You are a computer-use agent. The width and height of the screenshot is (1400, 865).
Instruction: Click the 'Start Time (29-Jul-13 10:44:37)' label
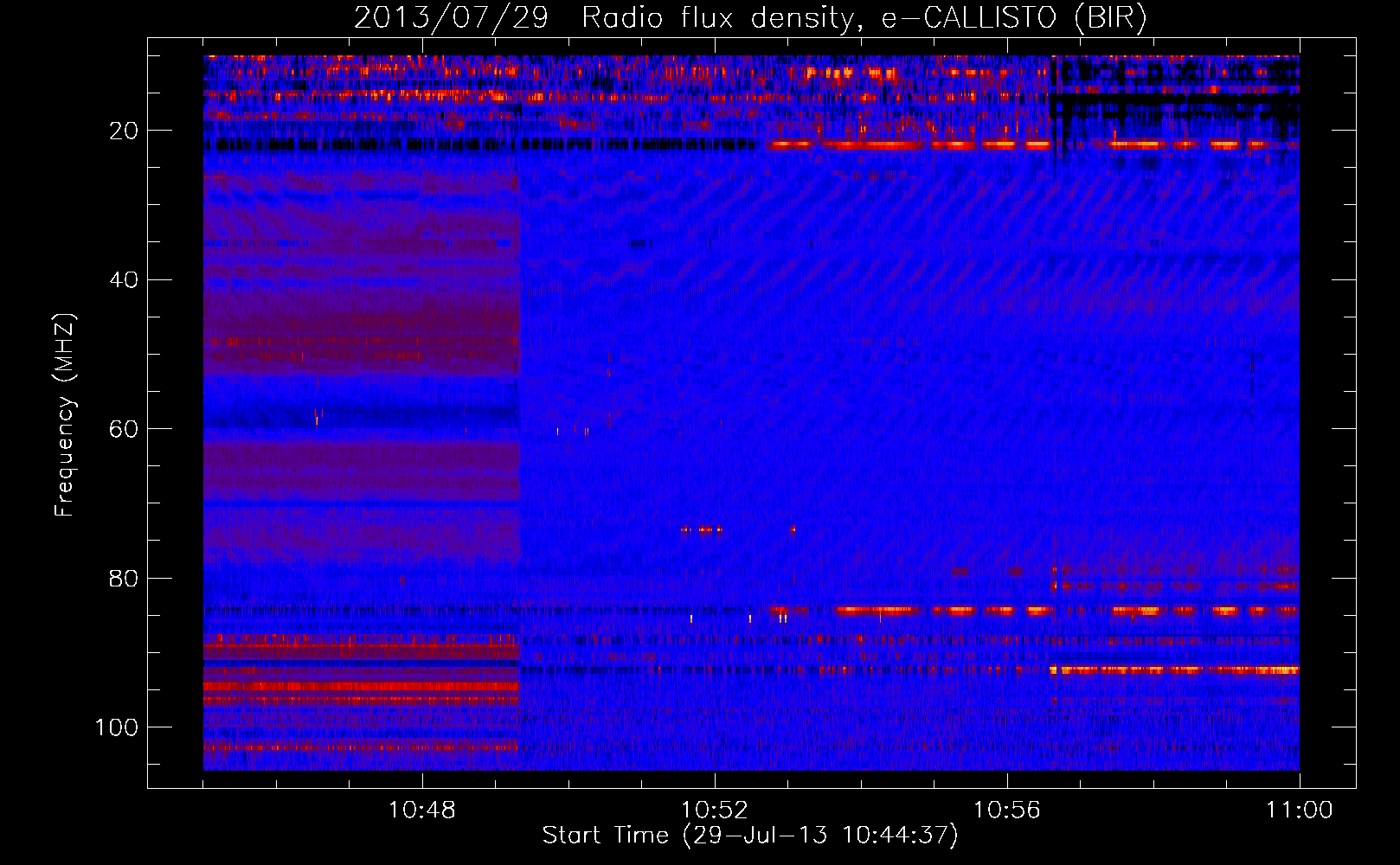click(750, 836)
